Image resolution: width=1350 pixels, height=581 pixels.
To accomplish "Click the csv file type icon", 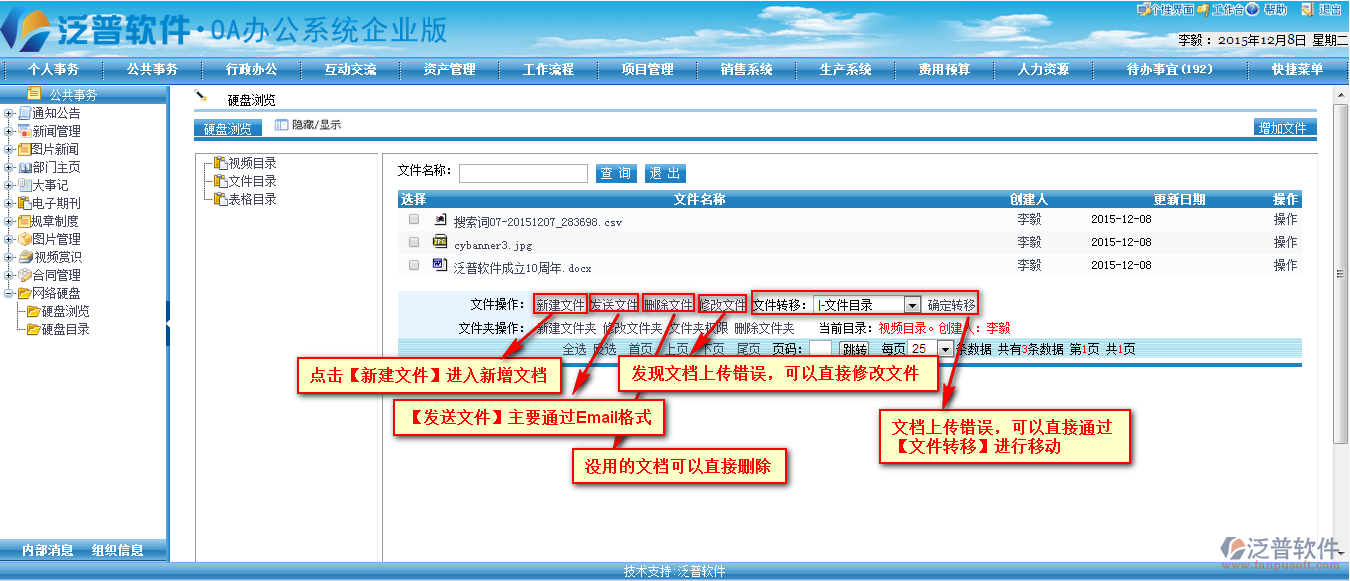I will tap(439, 219).
